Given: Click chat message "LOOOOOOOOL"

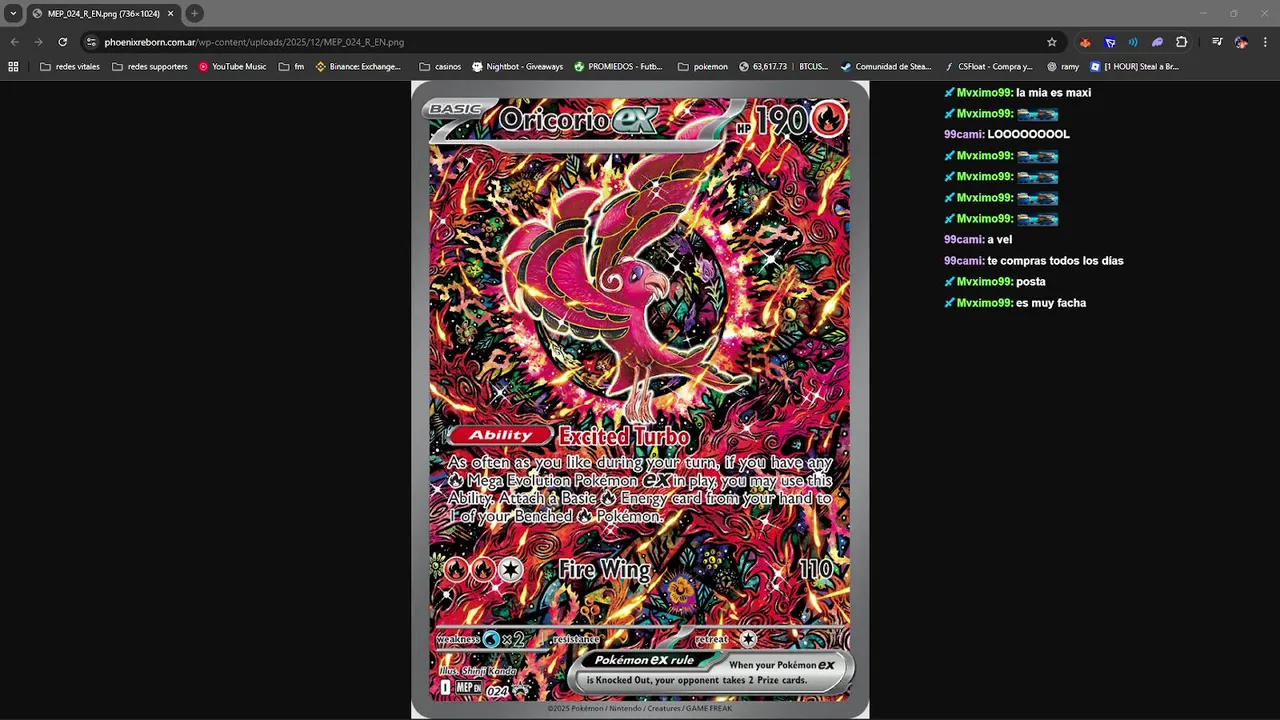Looking at the screenshot, I should point(1028,135).
